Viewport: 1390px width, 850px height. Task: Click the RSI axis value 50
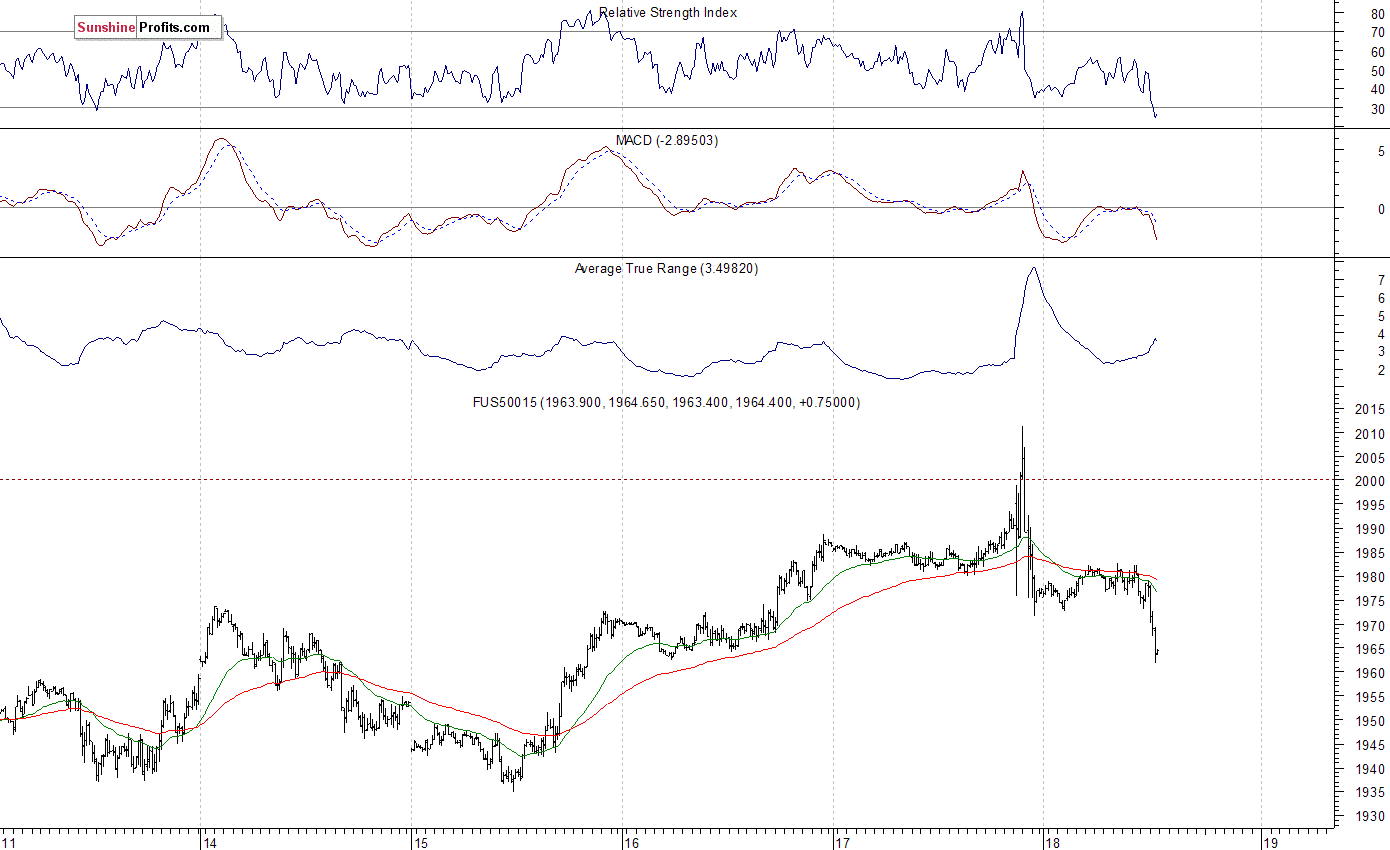pos(1377,71)
